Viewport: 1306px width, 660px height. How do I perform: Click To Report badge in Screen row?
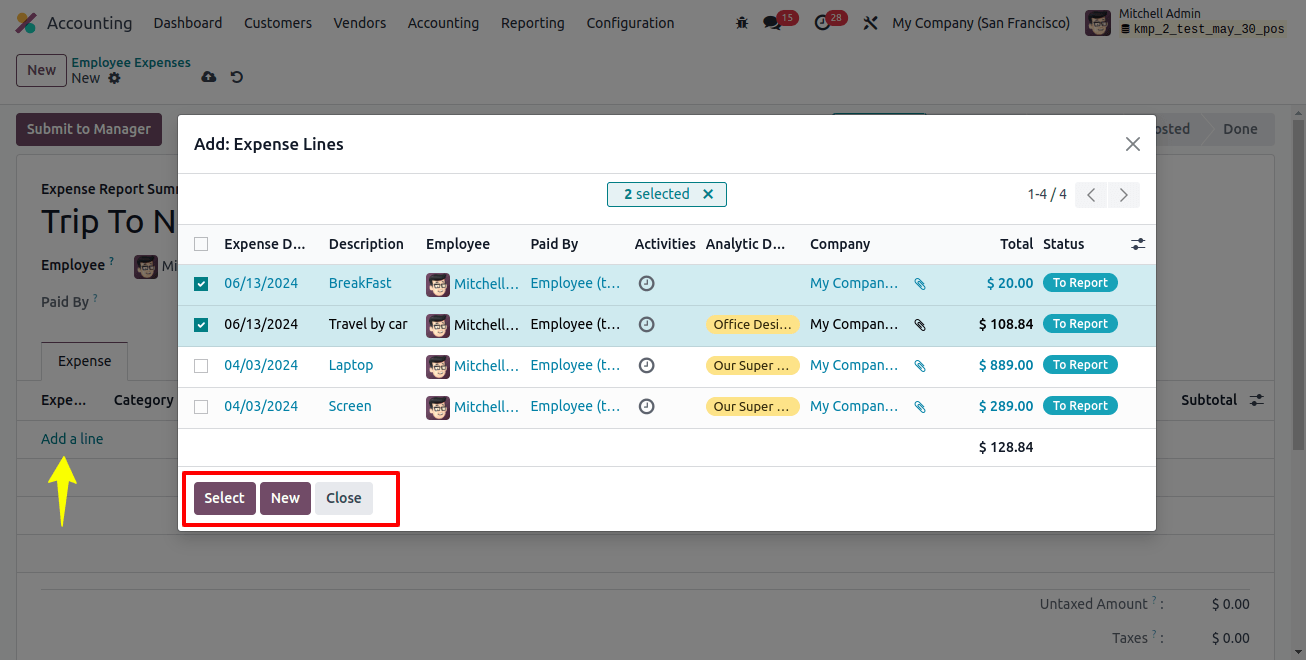click(1080, 406)
